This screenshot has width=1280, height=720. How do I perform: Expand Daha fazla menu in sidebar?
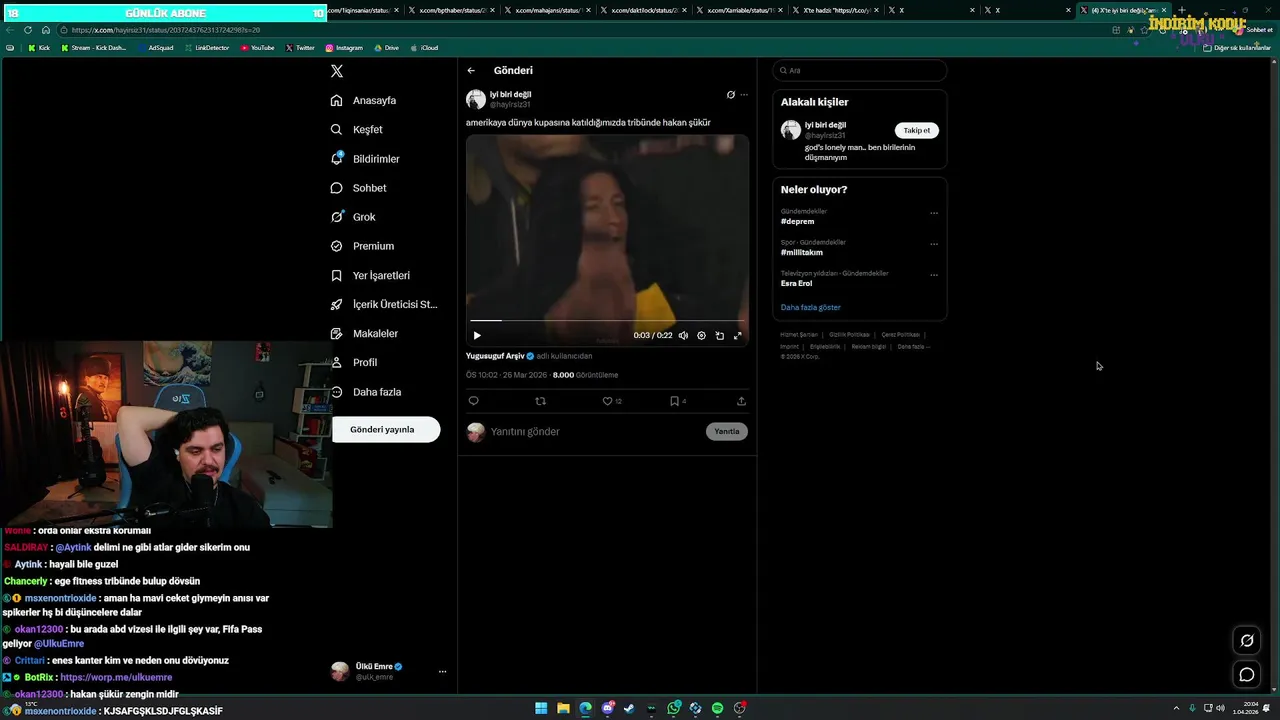pos(366,392)
